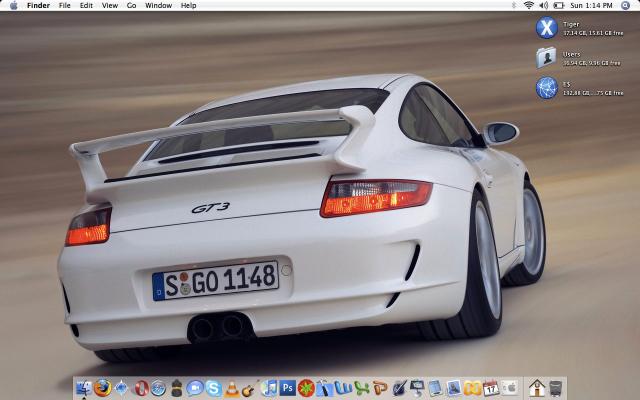The image size is (640, 400).
Task: Open the Go menu
Action: tap(131, 5)
